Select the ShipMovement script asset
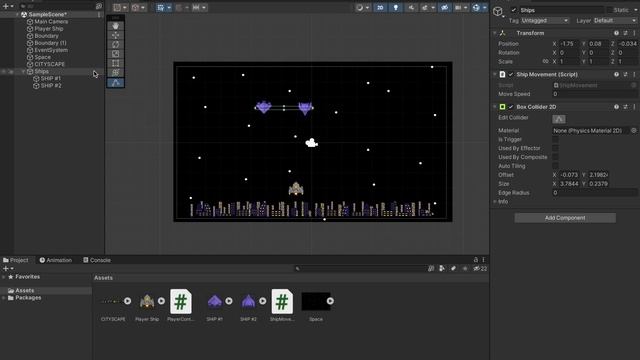 282,305
